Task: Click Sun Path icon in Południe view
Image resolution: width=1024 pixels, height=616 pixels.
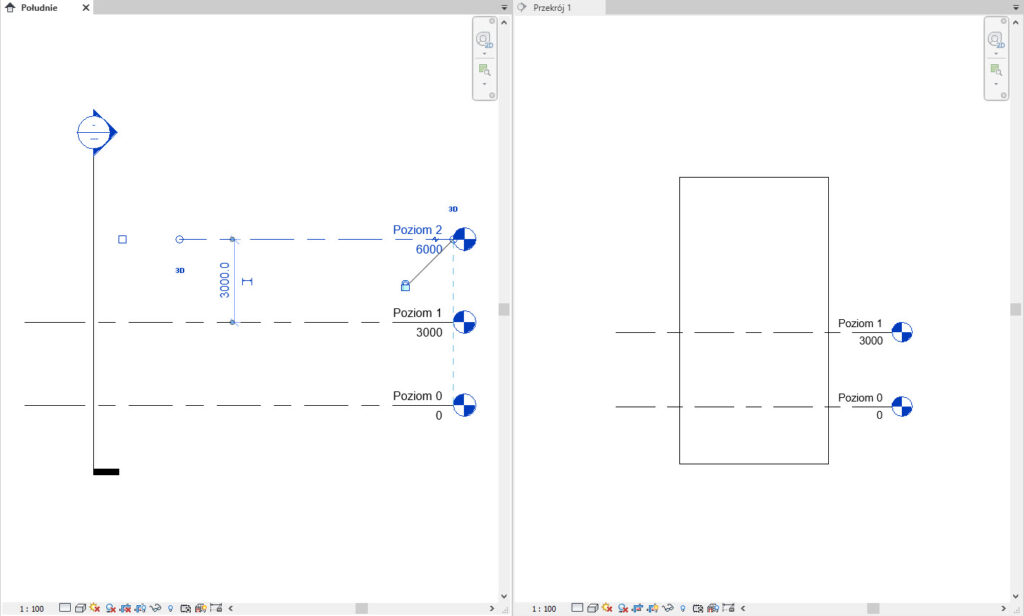Action: tap(95, 608)
